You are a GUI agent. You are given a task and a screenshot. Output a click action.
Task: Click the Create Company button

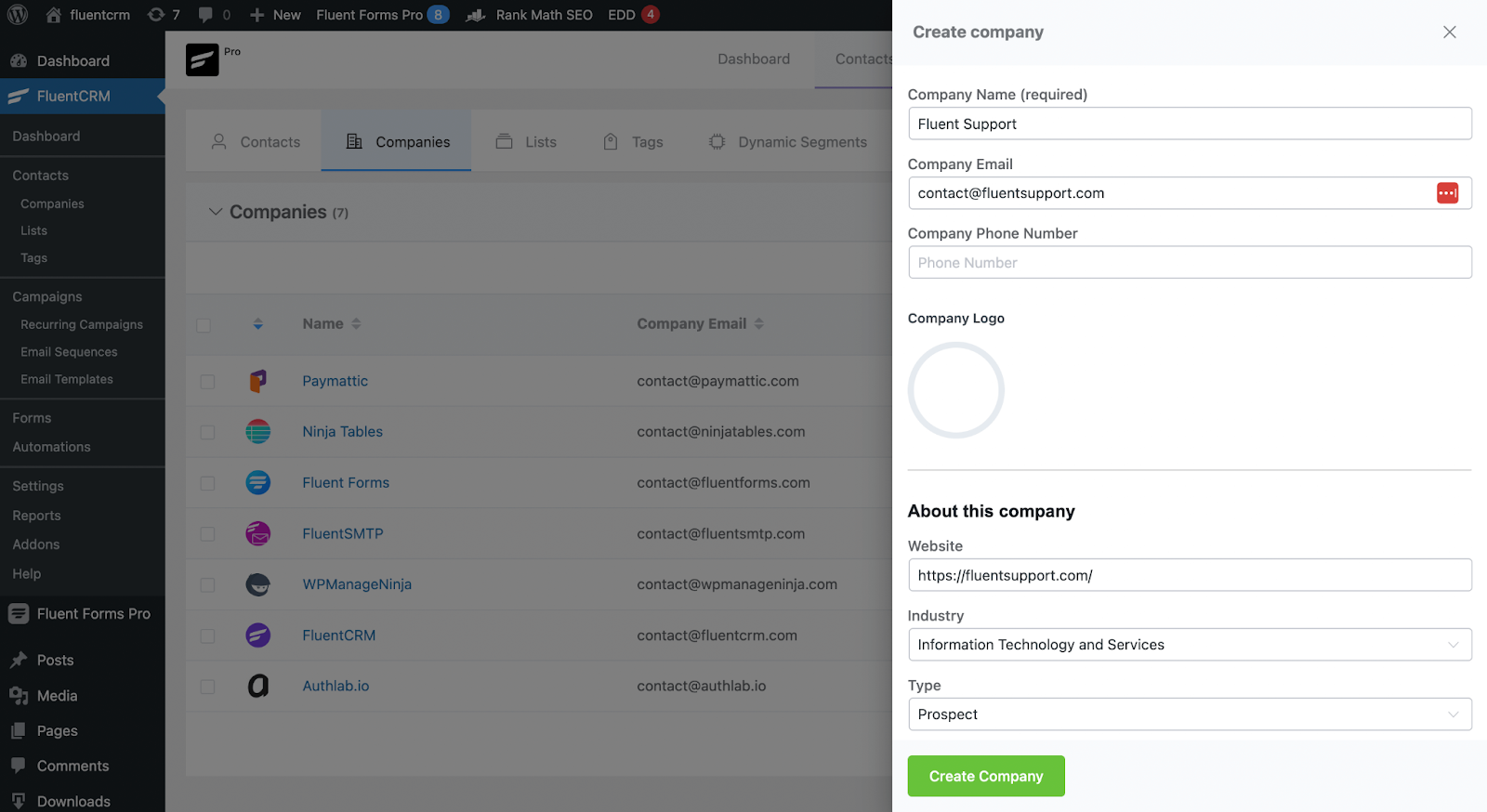[986, 776]
